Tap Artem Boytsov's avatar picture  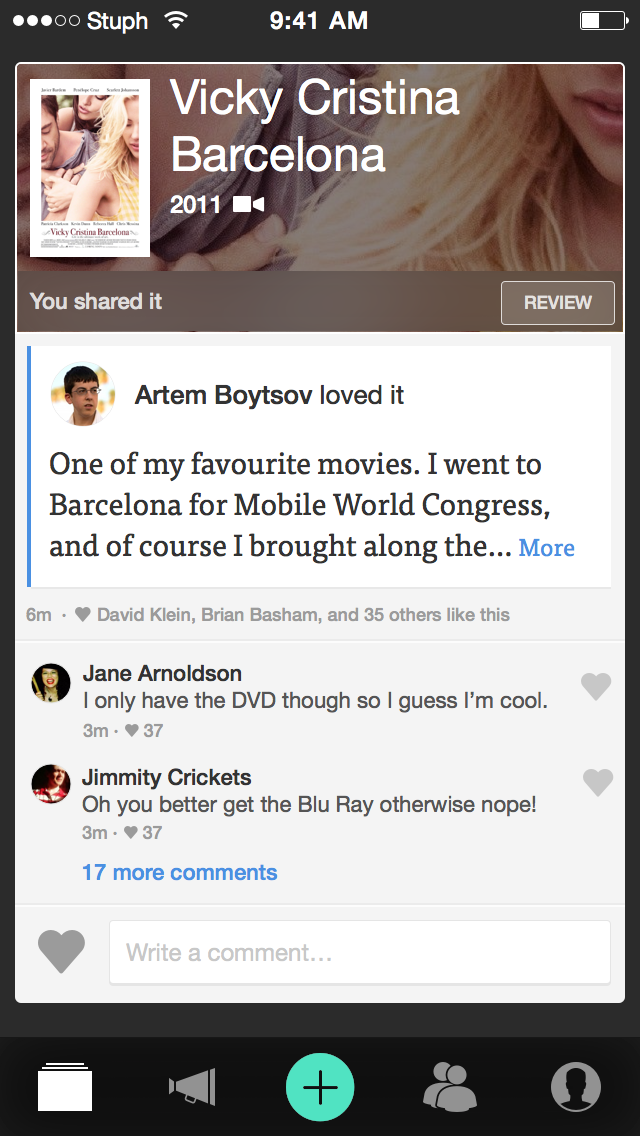click(83, 394)
